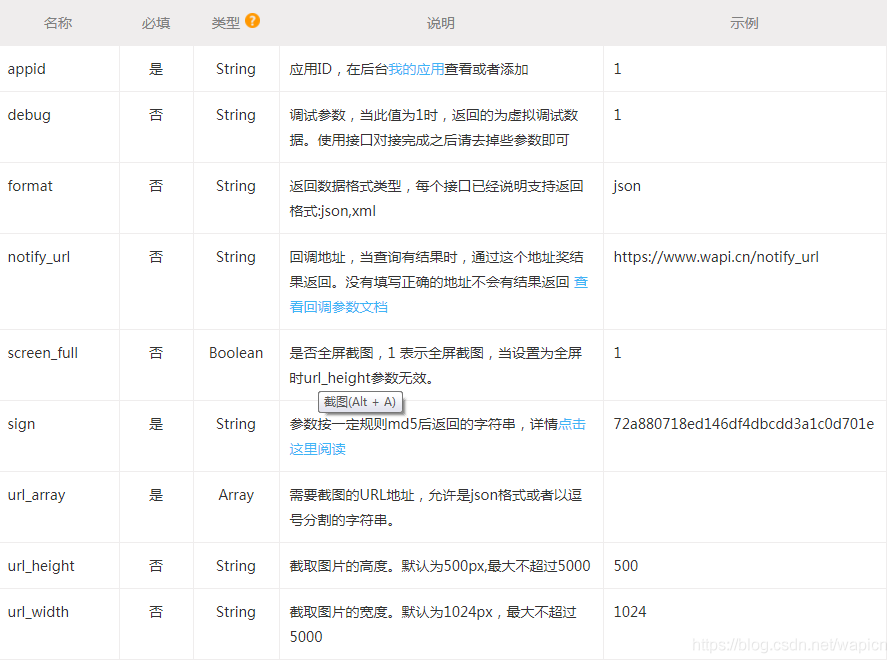The image size is (896, 663).
Task: Click the example value 1 in appid row
Action: pyautogui.click(x=617, y=69)
